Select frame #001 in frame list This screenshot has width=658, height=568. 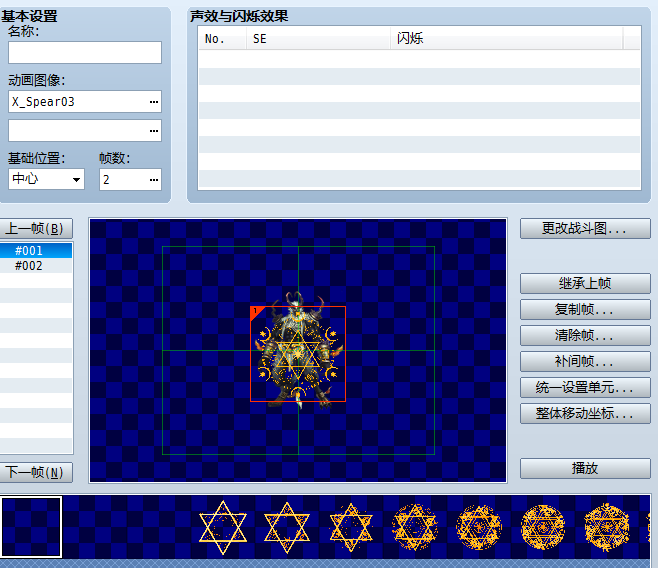[36, 250]
